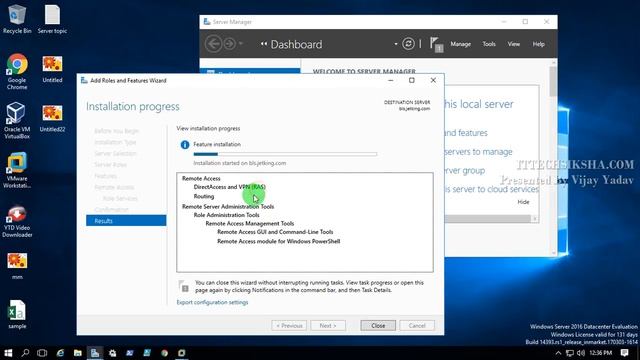Click the network icon in system tray
The image size is (640, 360).
570,353
